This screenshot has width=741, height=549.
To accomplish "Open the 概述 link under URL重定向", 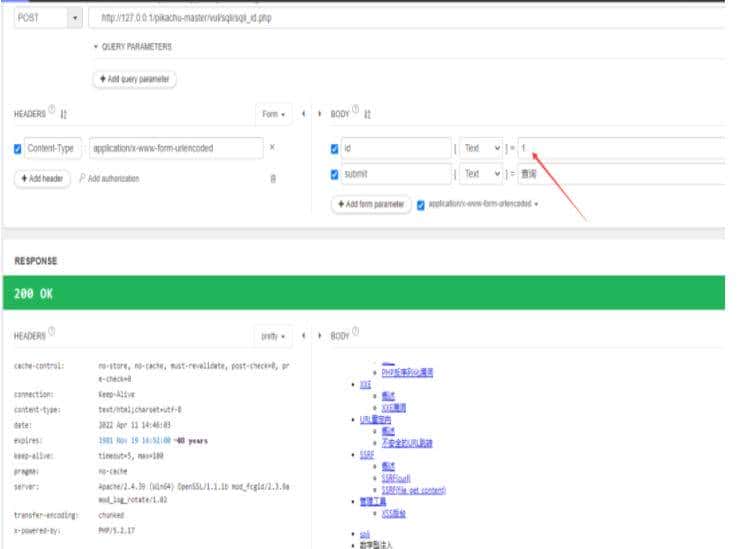I will (x=388, y=431).
